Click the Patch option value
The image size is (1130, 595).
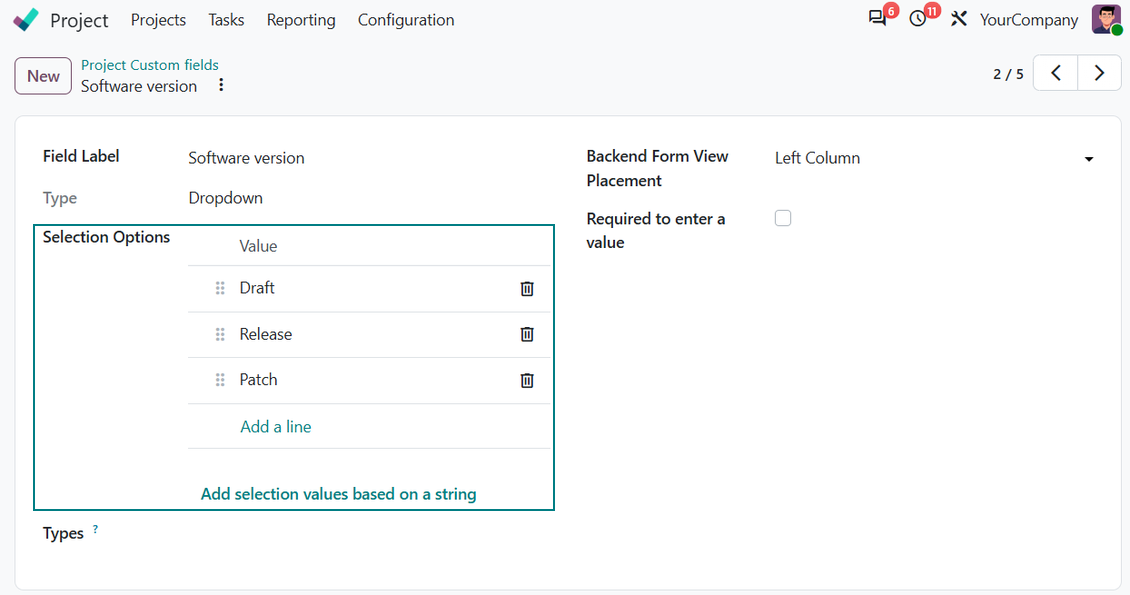point(259,380)
